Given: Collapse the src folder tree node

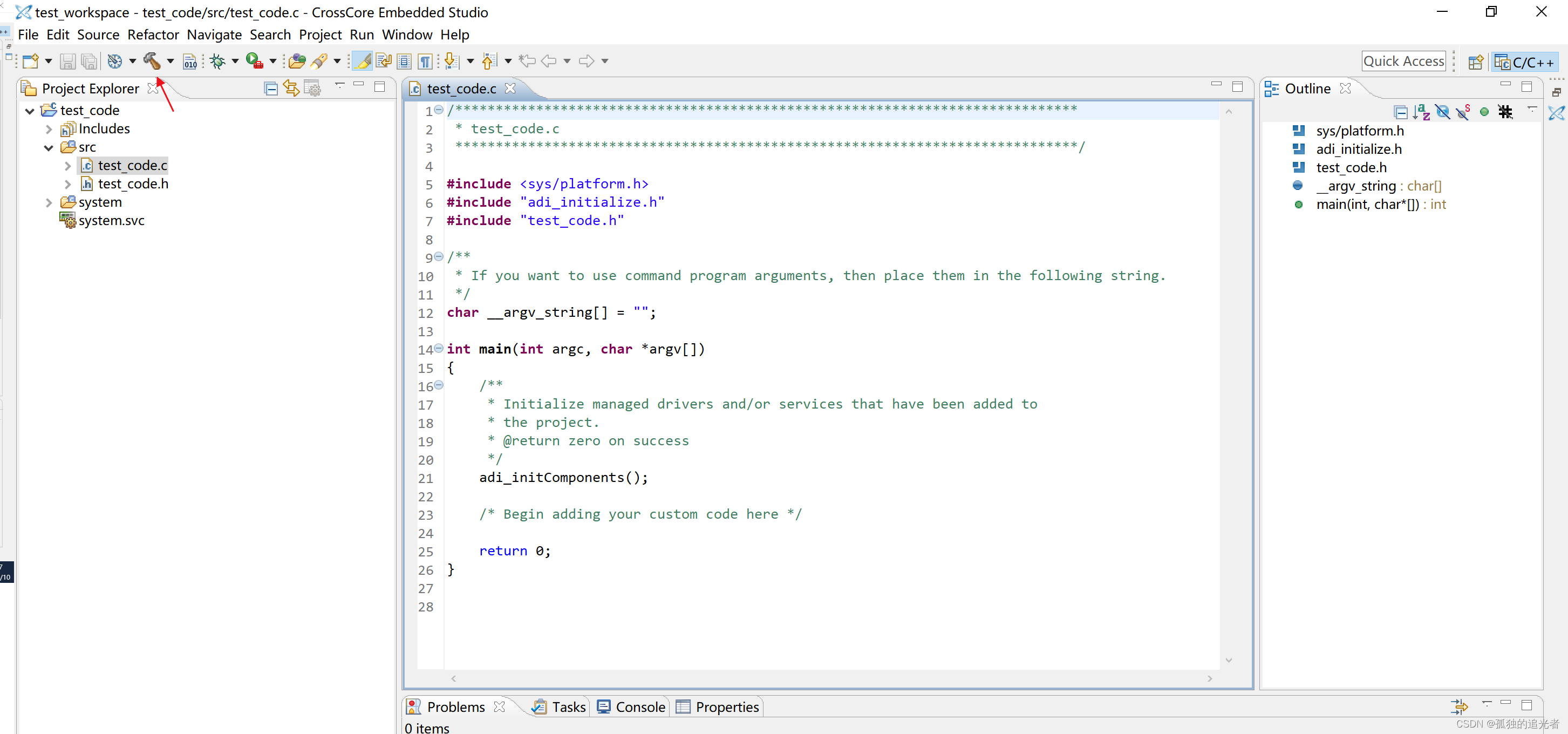Looking at the screenshot, I should pyautogui.click(x=49, y=147).
